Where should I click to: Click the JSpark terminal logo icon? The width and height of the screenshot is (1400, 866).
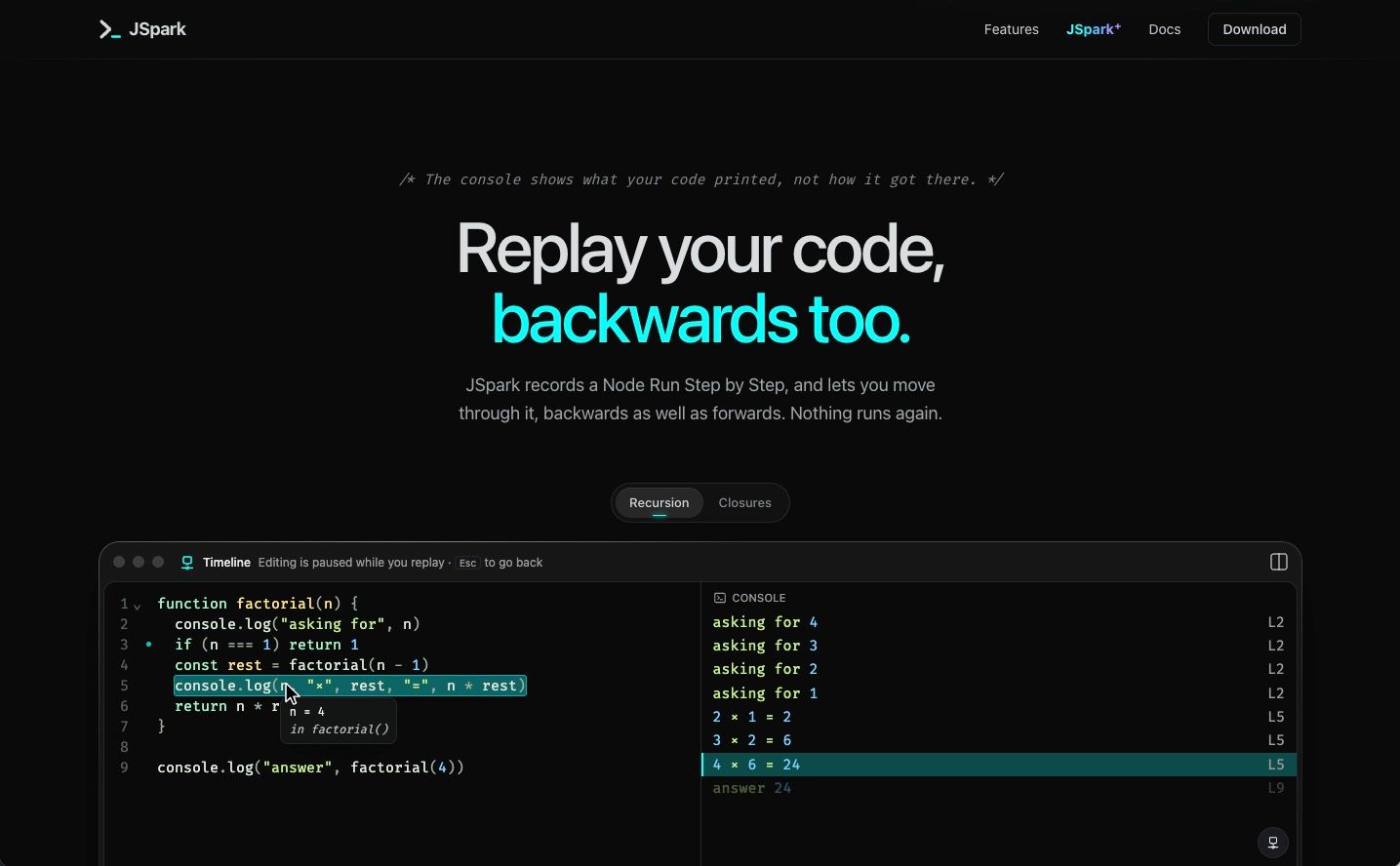coord(109,29)
